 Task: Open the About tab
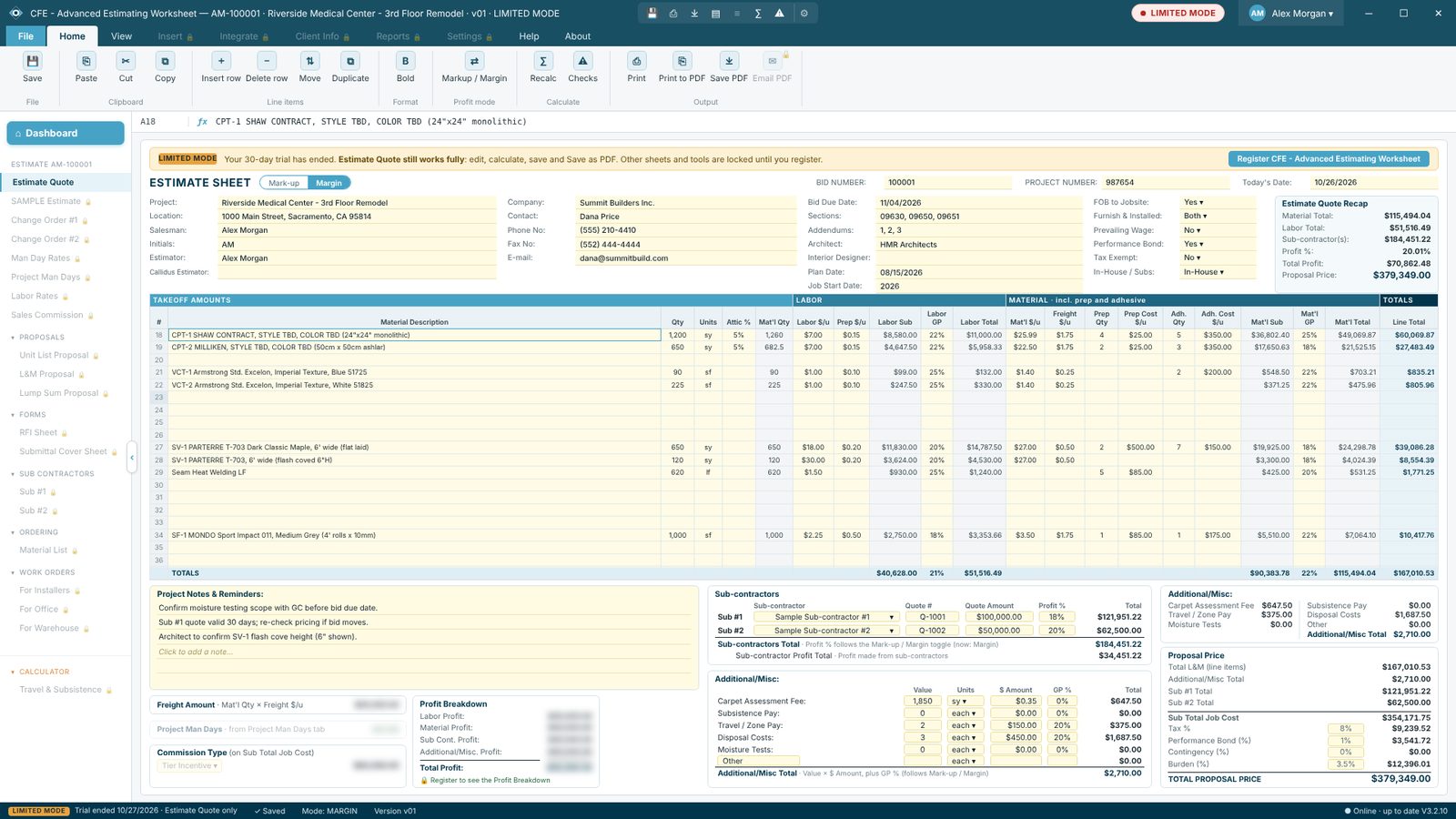577,36
